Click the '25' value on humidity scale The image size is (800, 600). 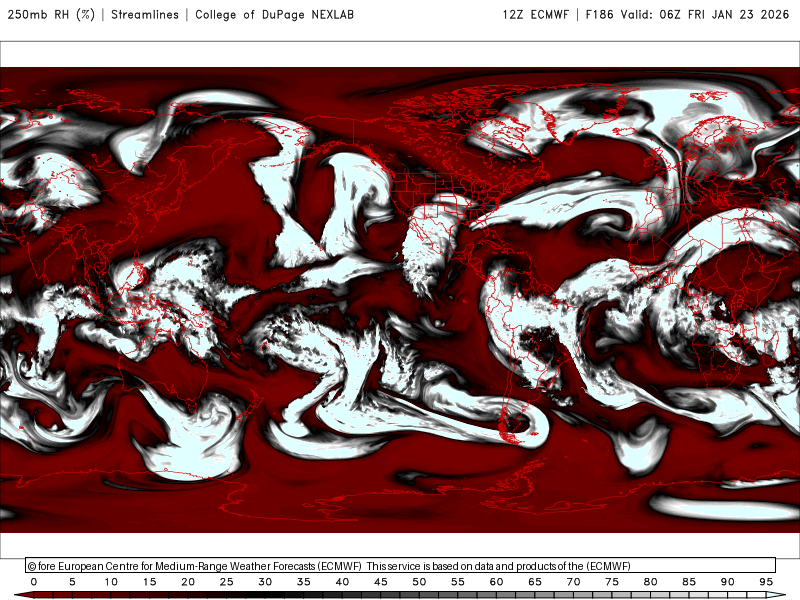coord(227,582)
